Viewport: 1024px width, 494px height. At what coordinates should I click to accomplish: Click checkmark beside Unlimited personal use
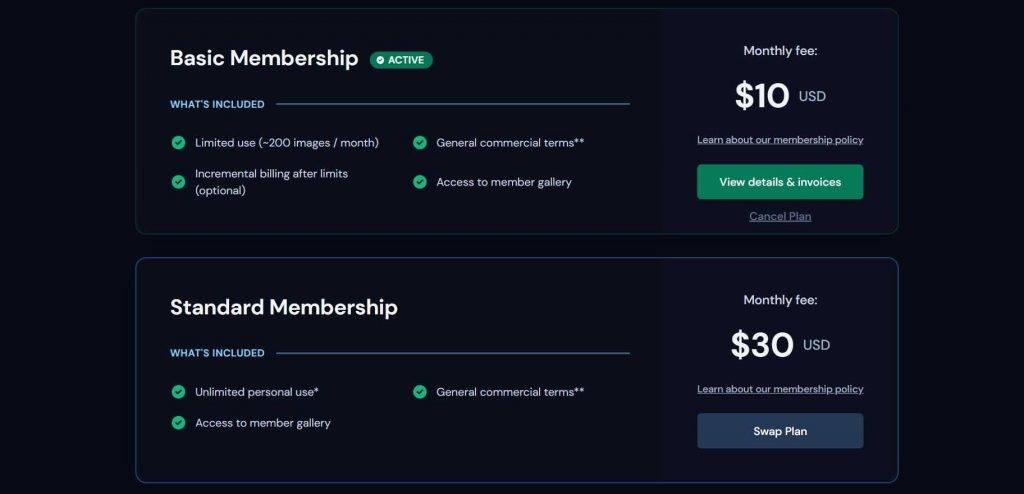coord(178,392)
